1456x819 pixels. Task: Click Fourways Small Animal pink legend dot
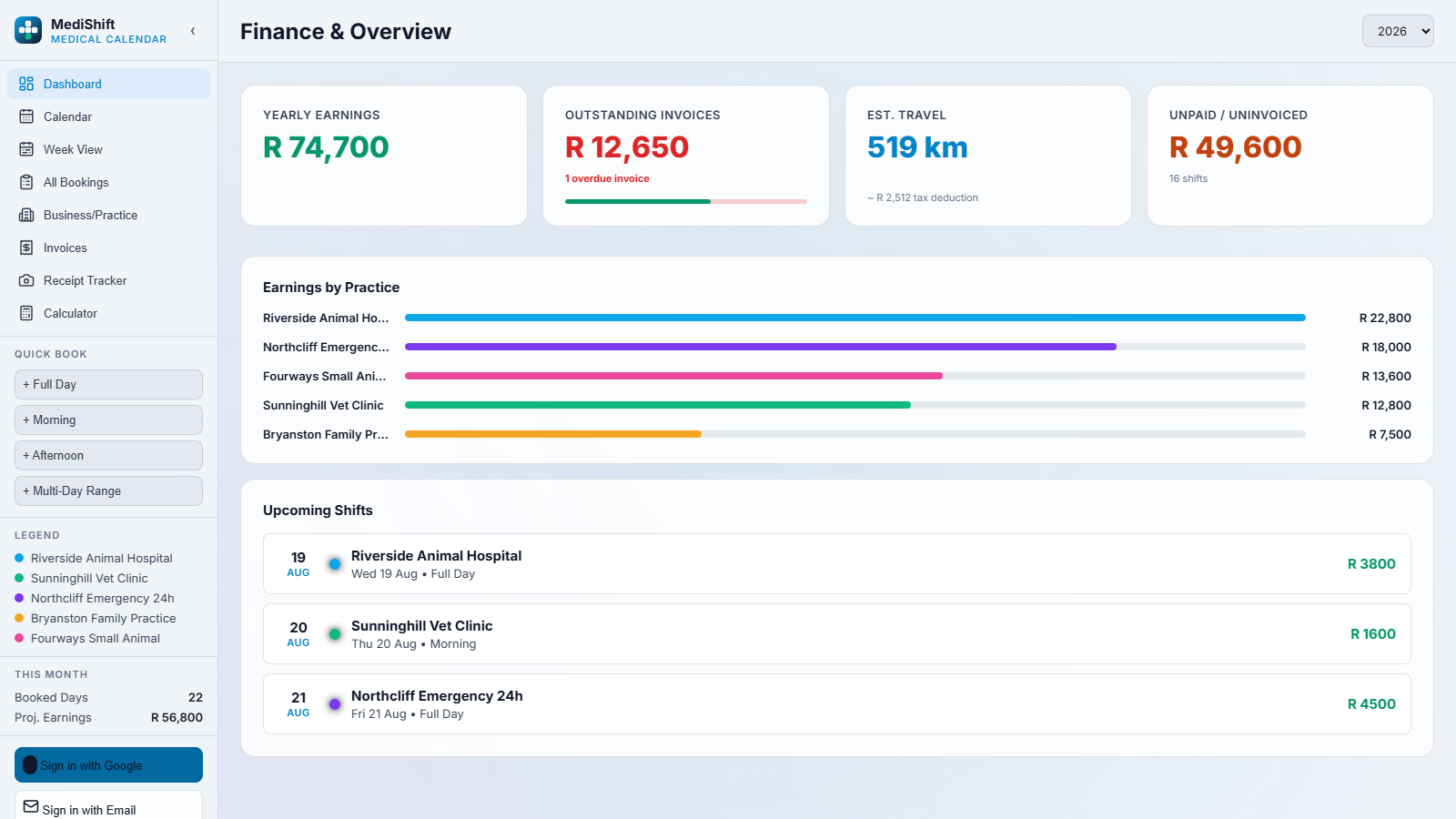click(19, 638)
